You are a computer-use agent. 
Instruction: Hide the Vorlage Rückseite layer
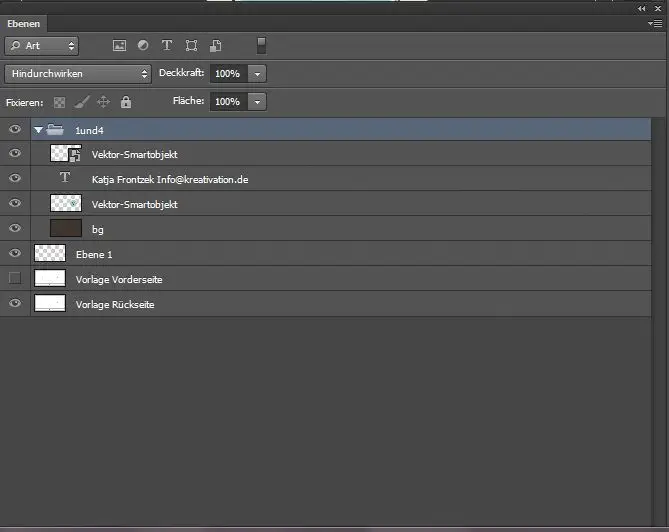click(15, 303)
